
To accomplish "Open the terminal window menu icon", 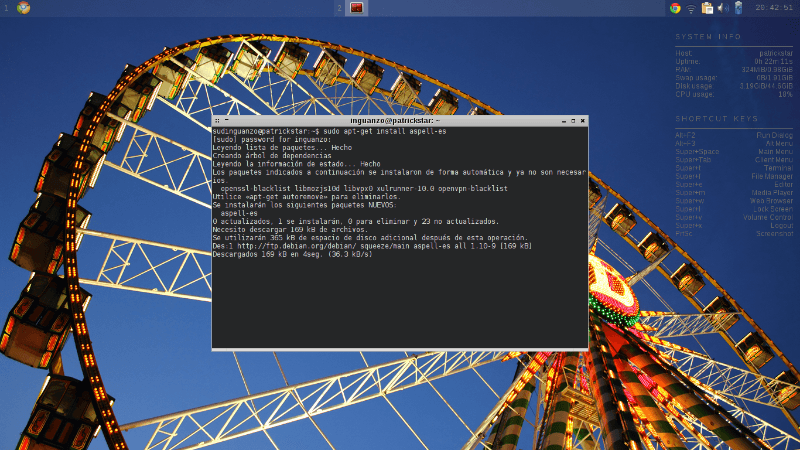I will 217,121.
